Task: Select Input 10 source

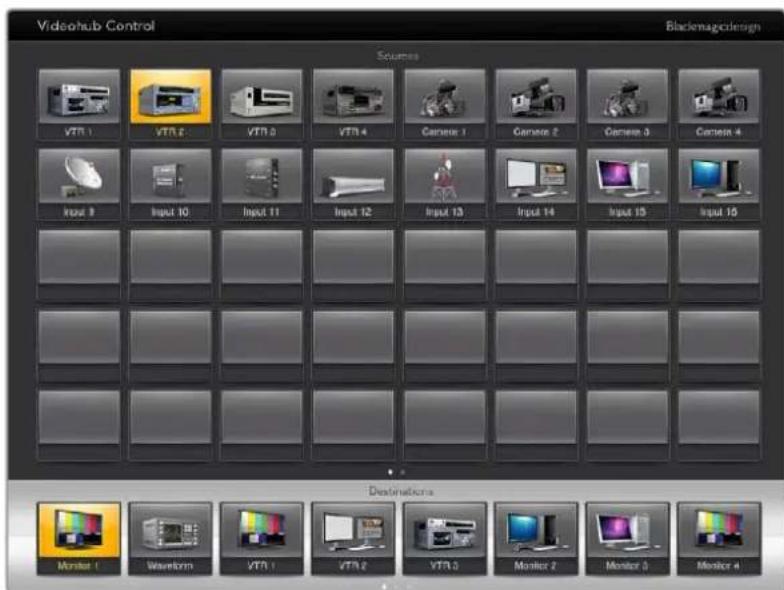Action: (x=170, y=184)
